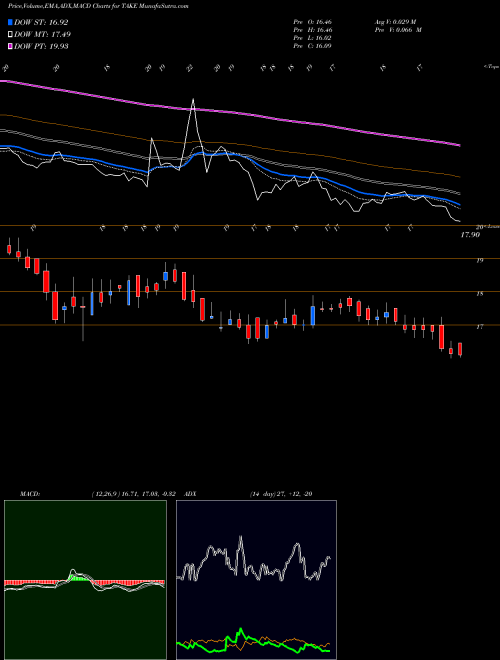Click the magenta DOW PT legend swatch

click(11, 46)
